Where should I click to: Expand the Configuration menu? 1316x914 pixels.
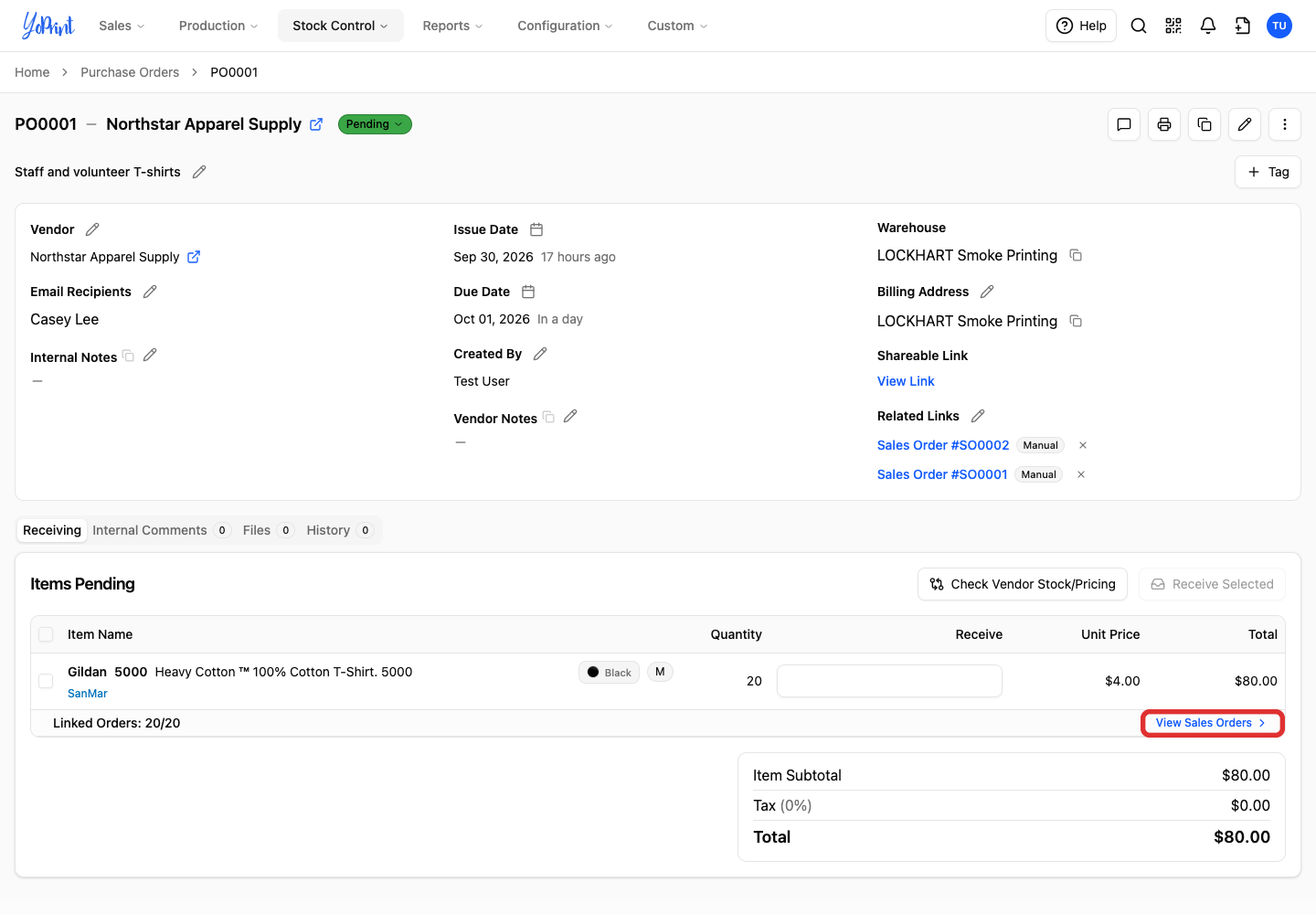pyautogui.click(x=565, y=26)
